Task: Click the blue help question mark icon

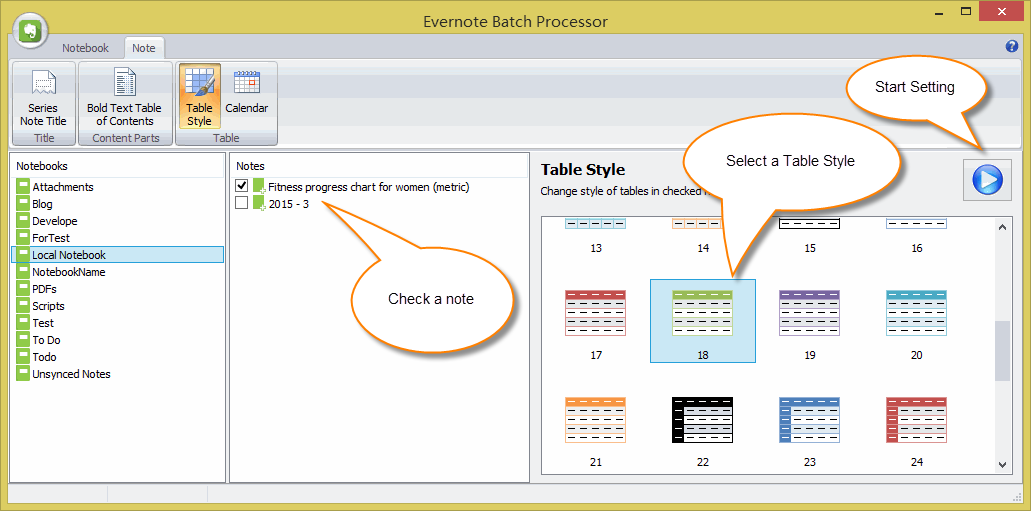Action: (1011, 46)
